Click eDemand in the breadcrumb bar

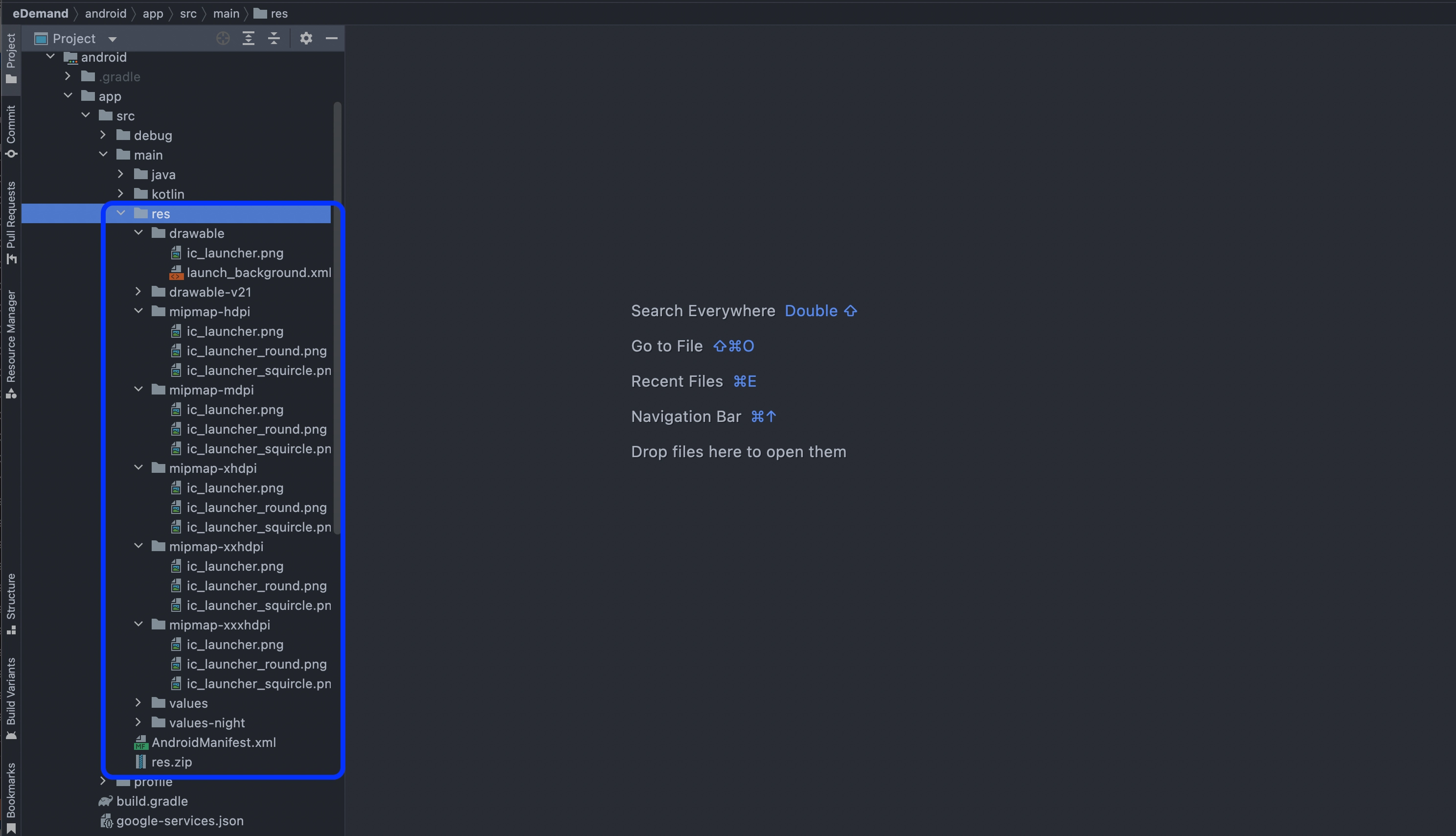coord(40,13)
